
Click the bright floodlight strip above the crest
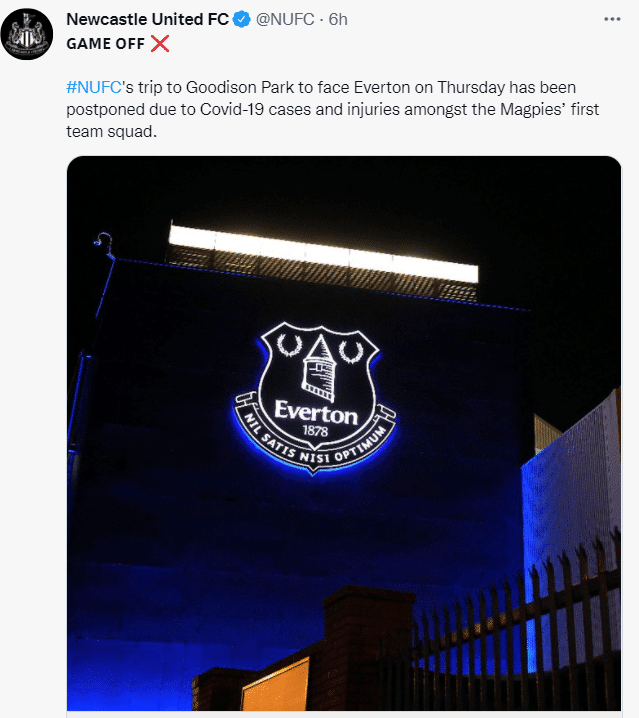[x=322, y=253]
